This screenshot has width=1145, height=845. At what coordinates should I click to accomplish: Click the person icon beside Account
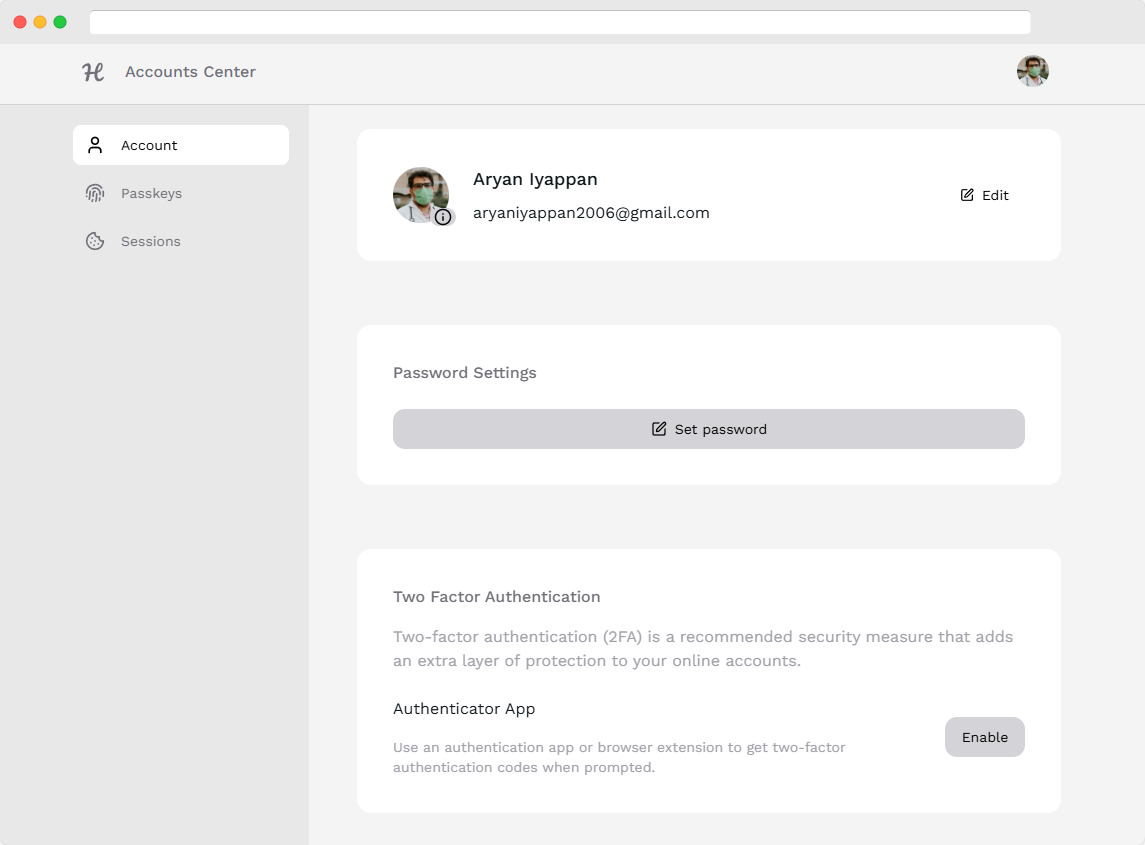click(x=95, y=145)
